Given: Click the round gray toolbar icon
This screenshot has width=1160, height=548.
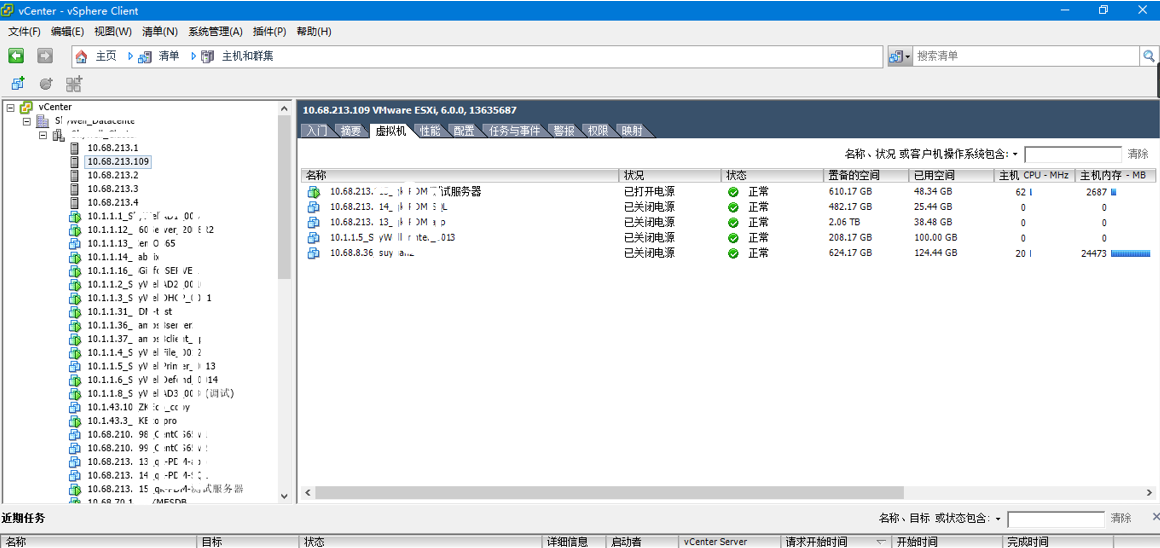Looking at the screenshot, I should 46,84.
